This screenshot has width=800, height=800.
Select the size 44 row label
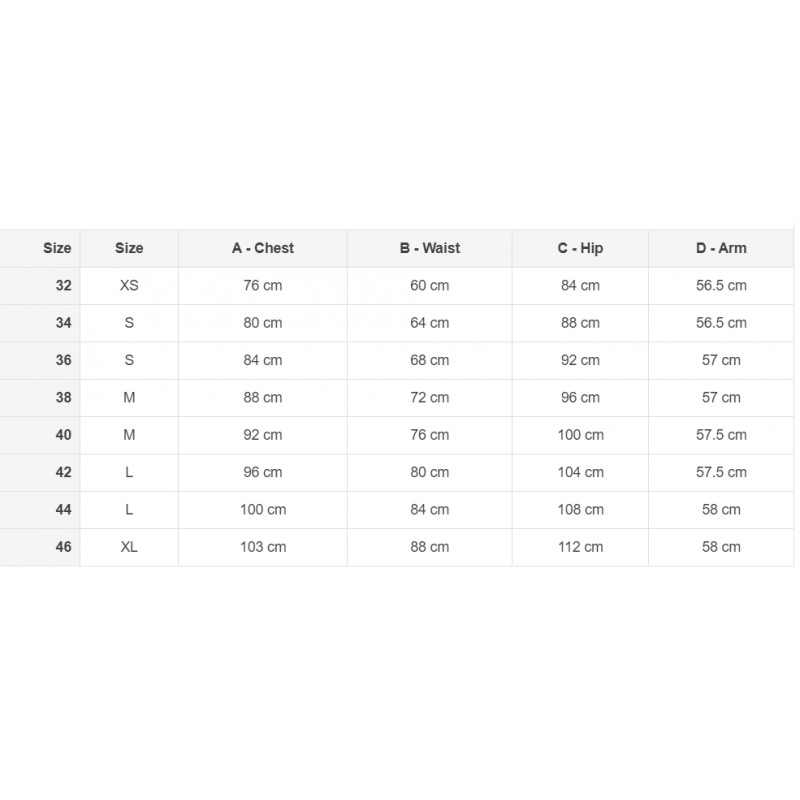click(x=64, y=509)
